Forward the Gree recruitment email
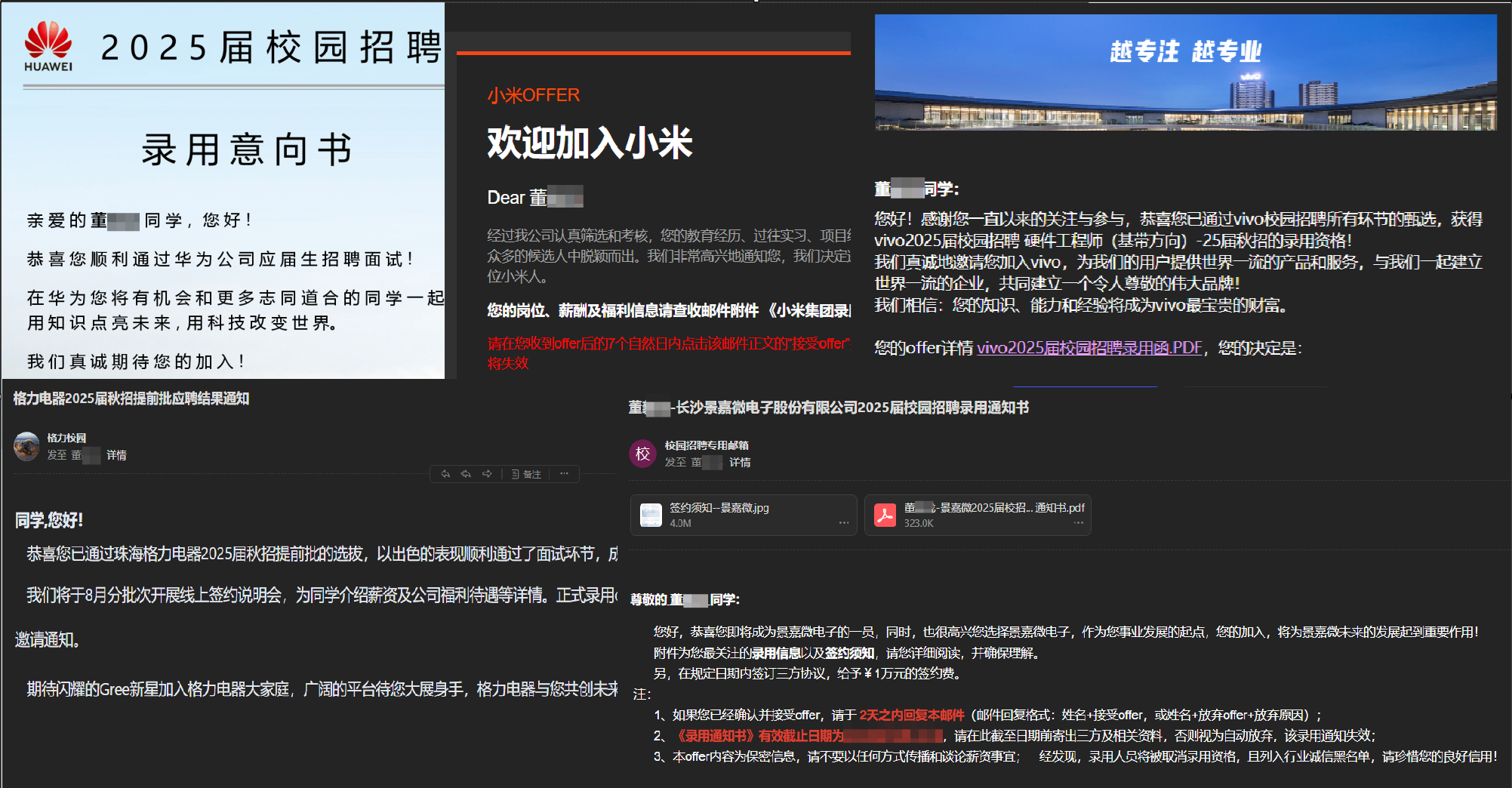Image resolution: width=1512 pixels, height=788 pixels. tap(487, 474)
